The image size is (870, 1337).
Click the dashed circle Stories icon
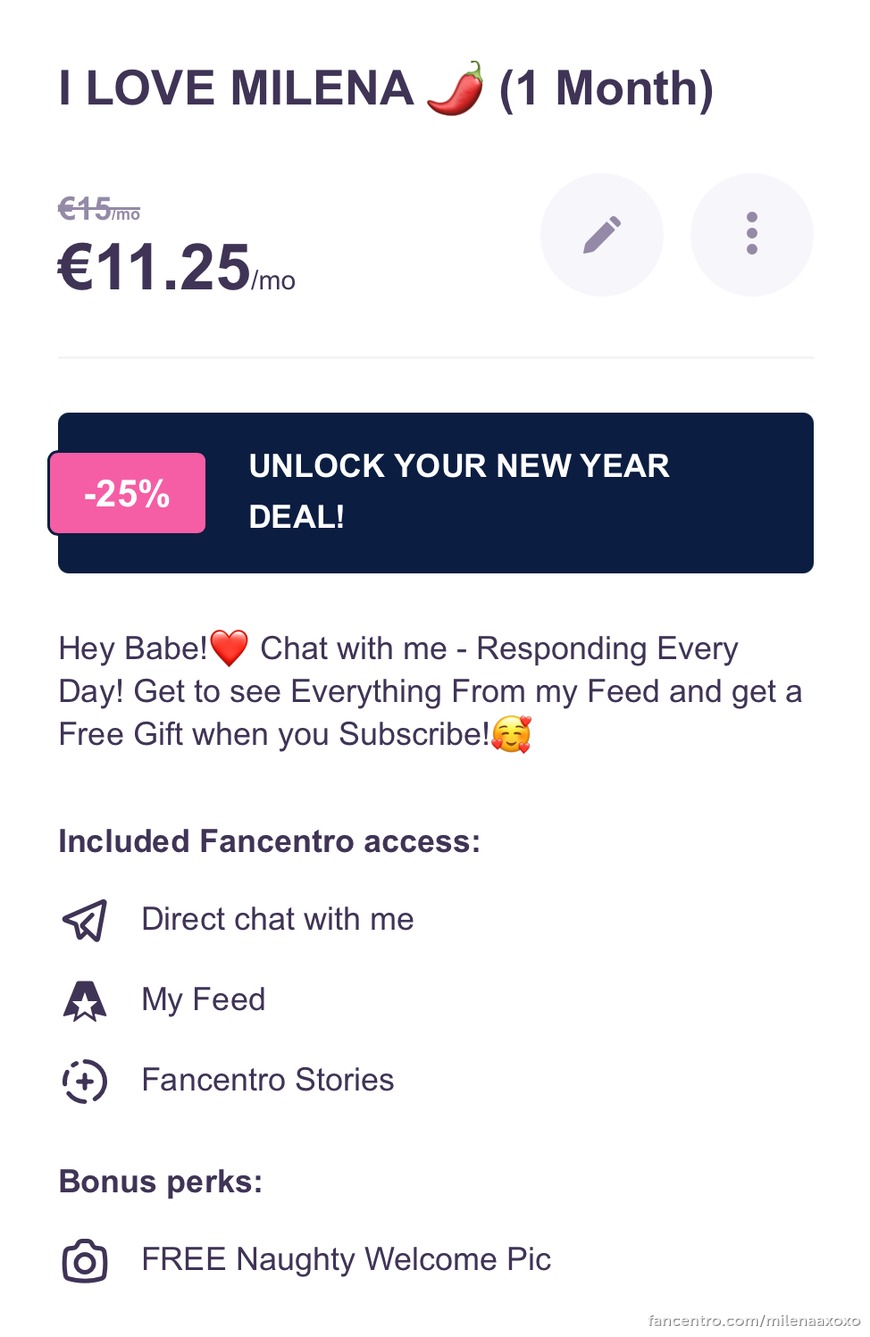[x=84, y=1080]
